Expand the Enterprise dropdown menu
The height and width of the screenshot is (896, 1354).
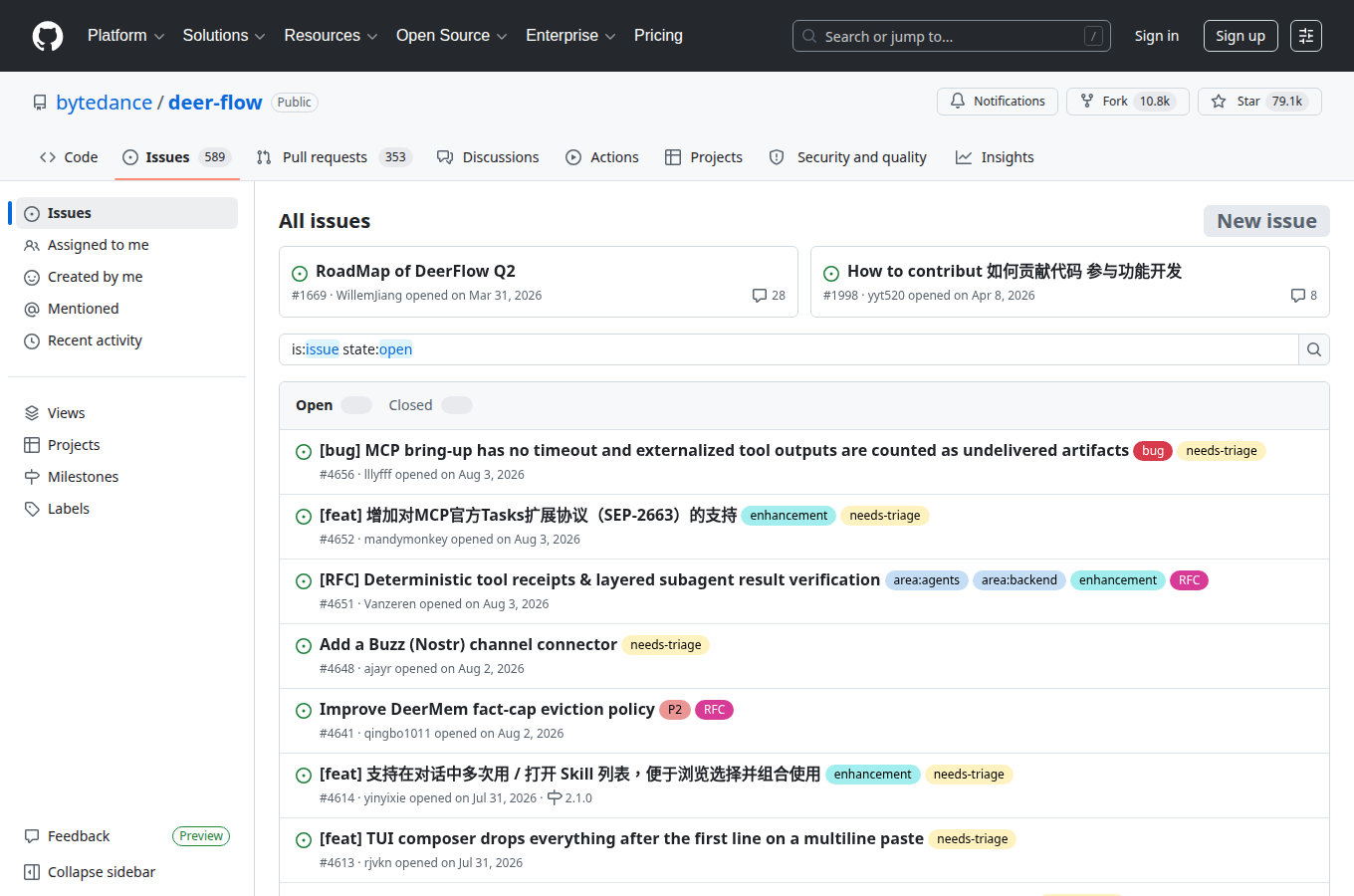[570, 36]
